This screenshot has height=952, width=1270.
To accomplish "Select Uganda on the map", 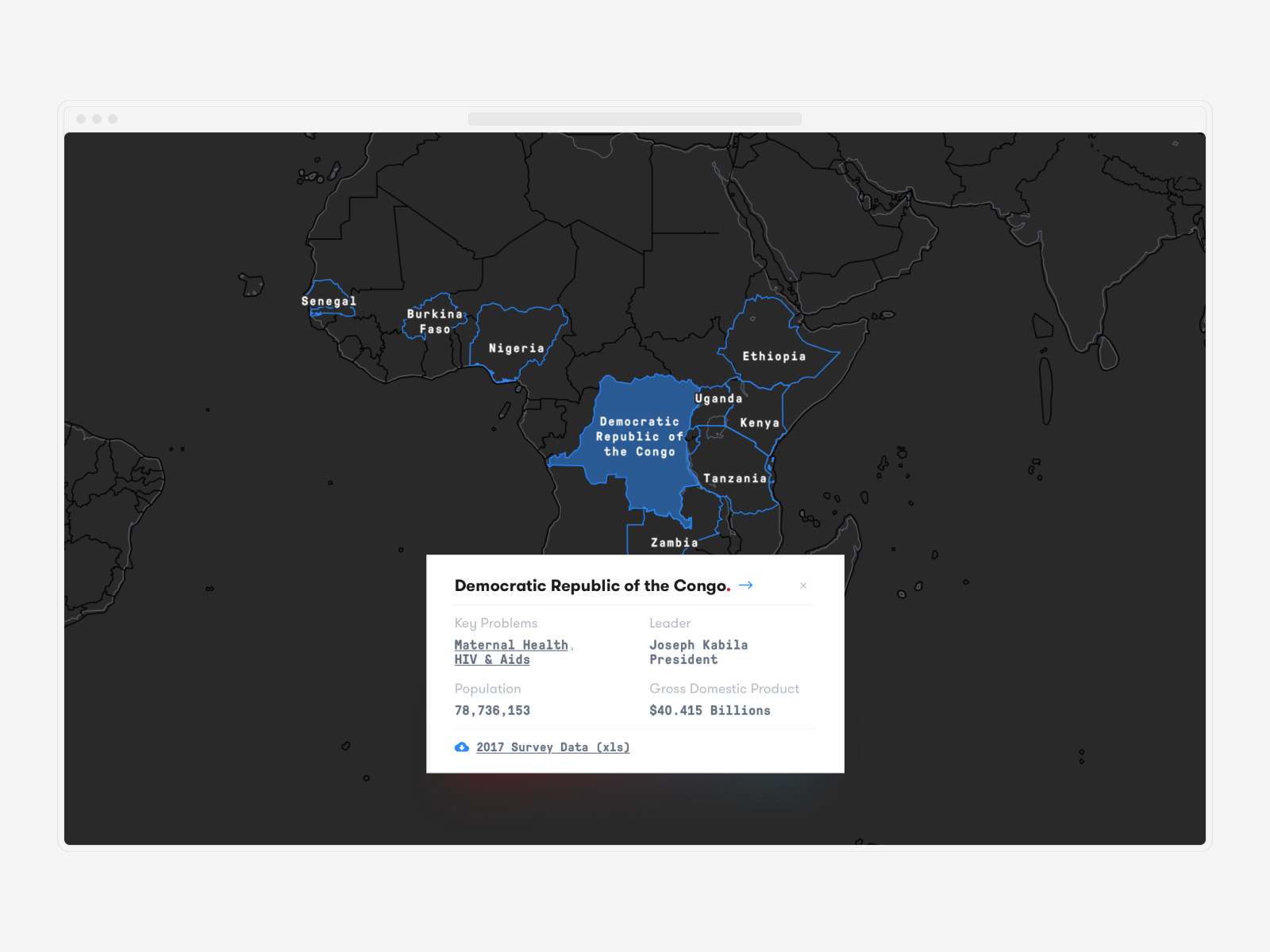I will pos(718,398).
